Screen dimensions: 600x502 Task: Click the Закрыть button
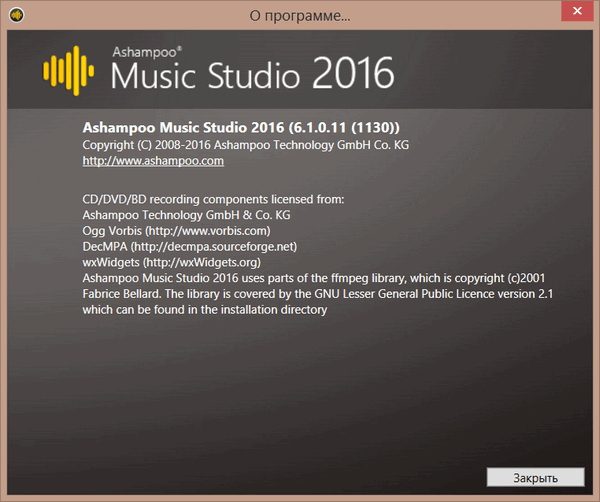(x=535, y=477)
